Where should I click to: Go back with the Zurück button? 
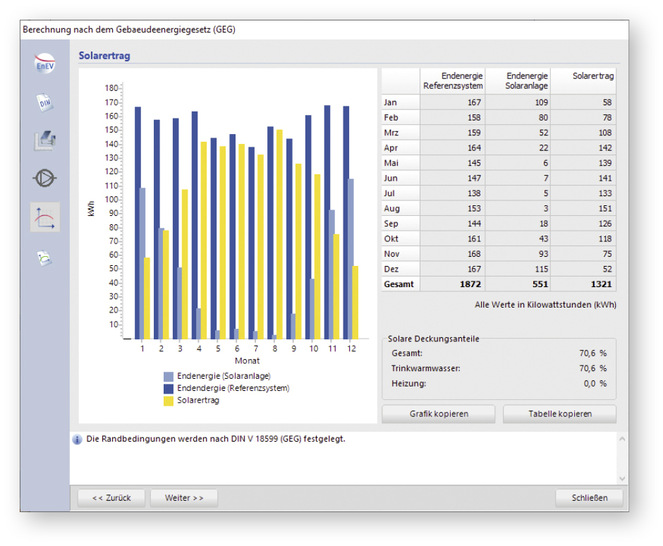tap(111, 497)
